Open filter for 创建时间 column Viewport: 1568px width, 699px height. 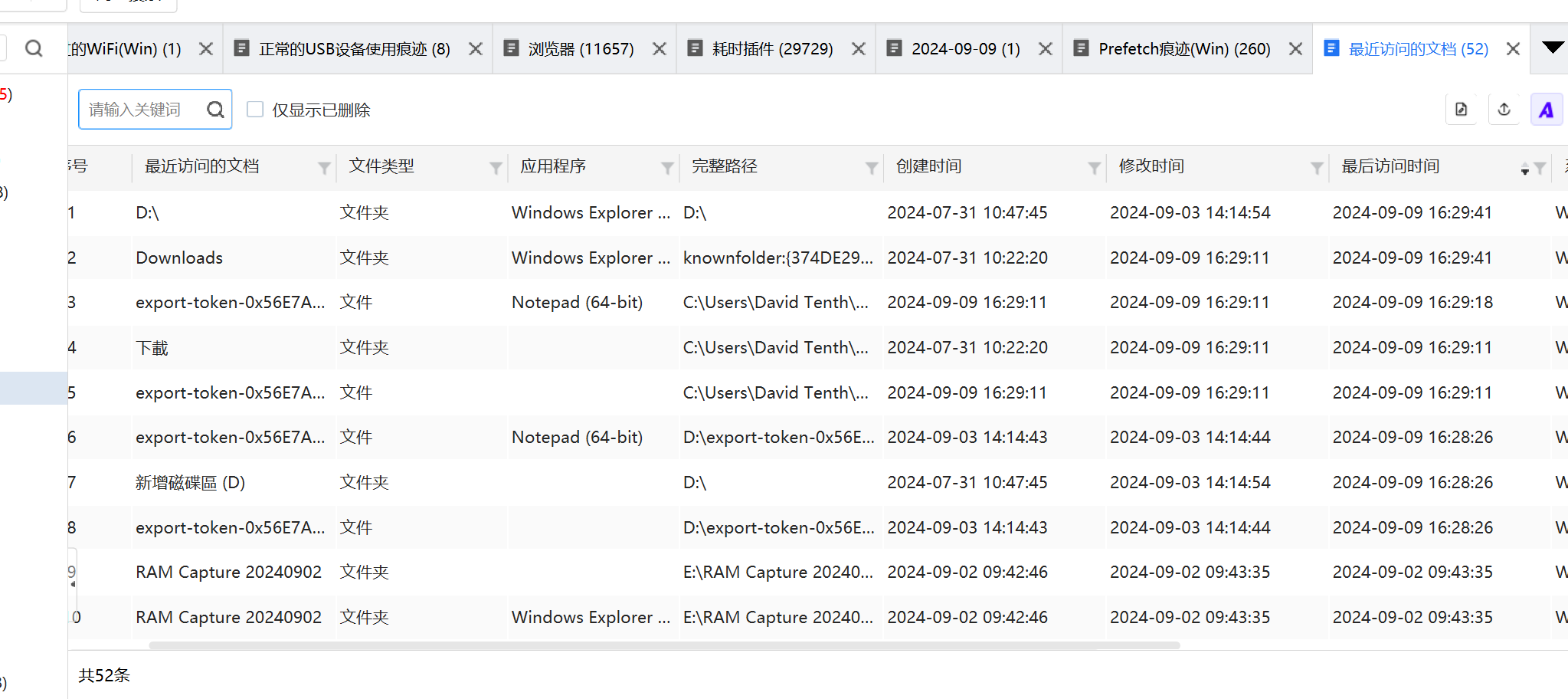[1095, 168]
